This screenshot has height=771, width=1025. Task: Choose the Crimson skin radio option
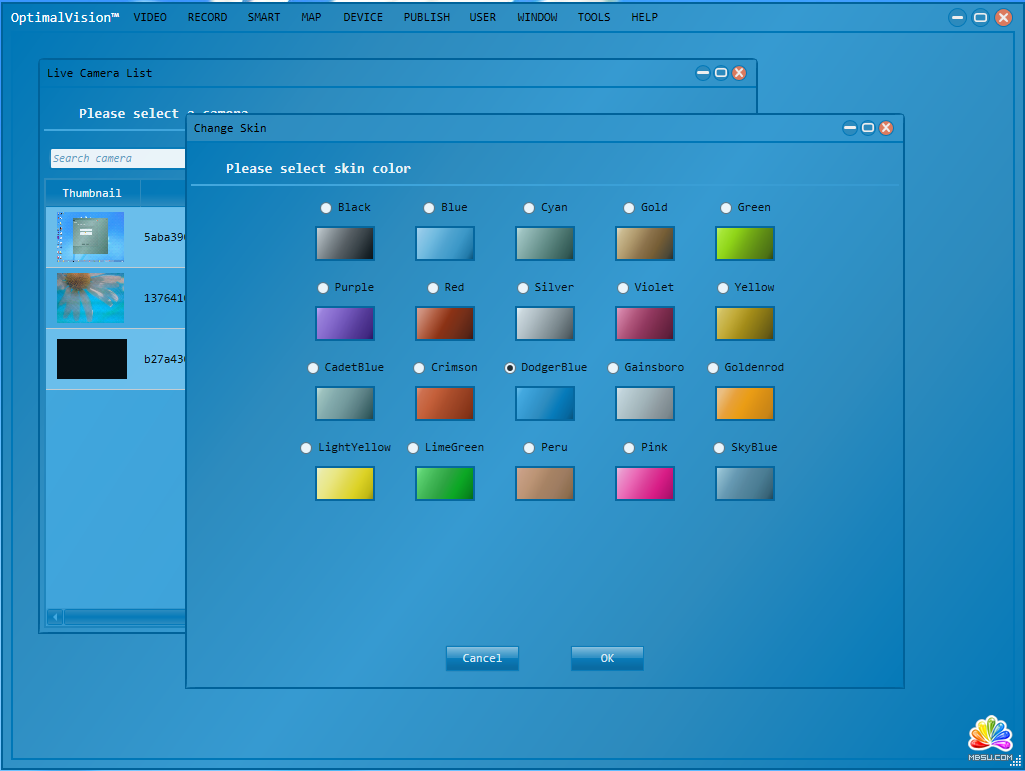(419, 368)
